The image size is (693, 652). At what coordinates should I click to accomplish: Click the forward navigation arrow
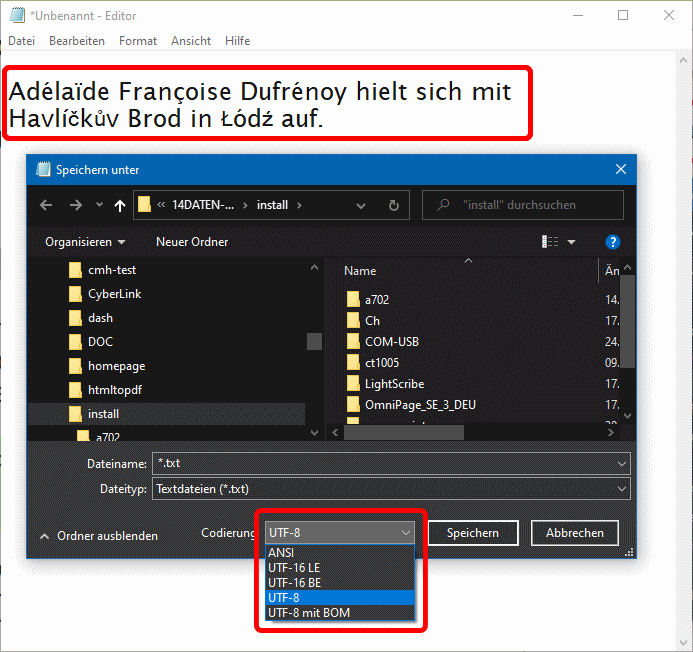point(75,205)
